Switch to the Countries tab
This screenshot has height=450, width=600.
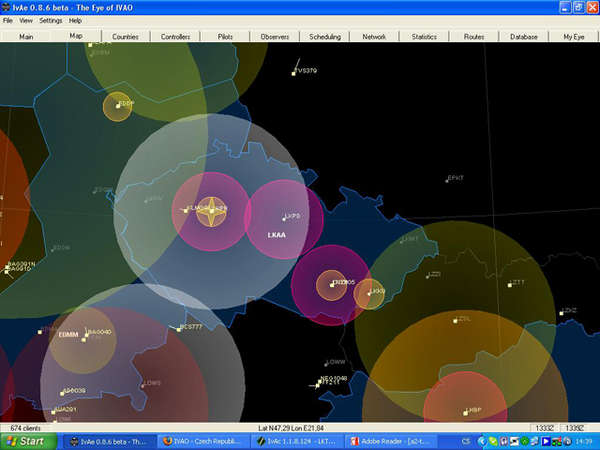click(126, 37)
